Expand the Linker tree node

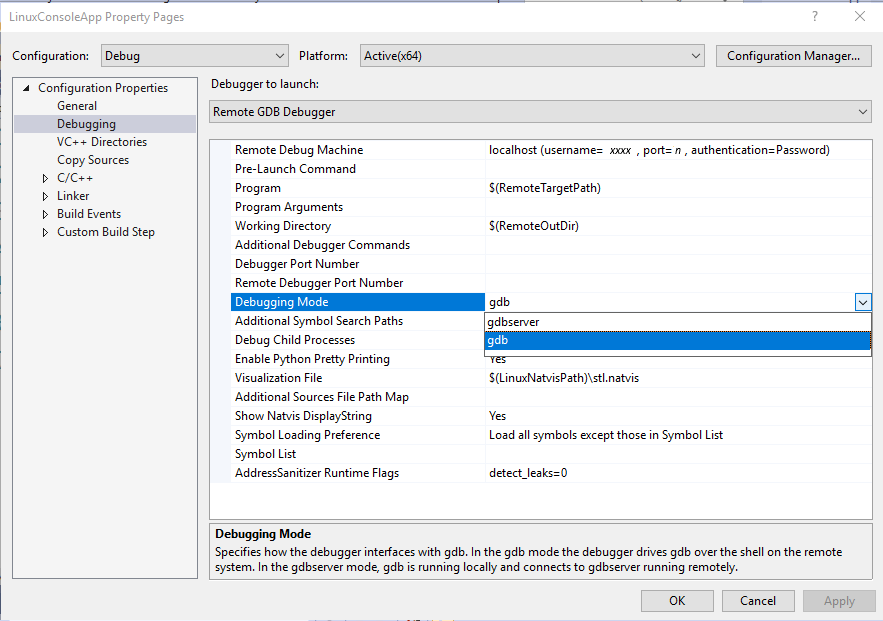point(43,195)
